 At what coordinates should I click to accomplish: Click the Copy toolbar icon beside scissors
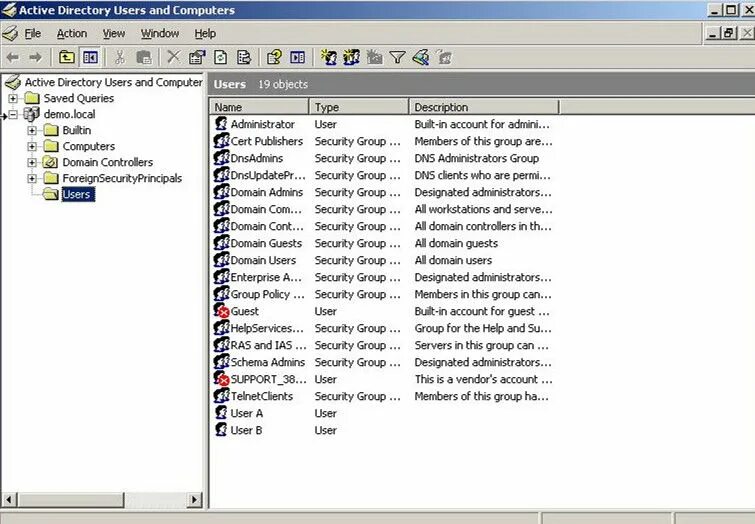click(x=143, y=58)
